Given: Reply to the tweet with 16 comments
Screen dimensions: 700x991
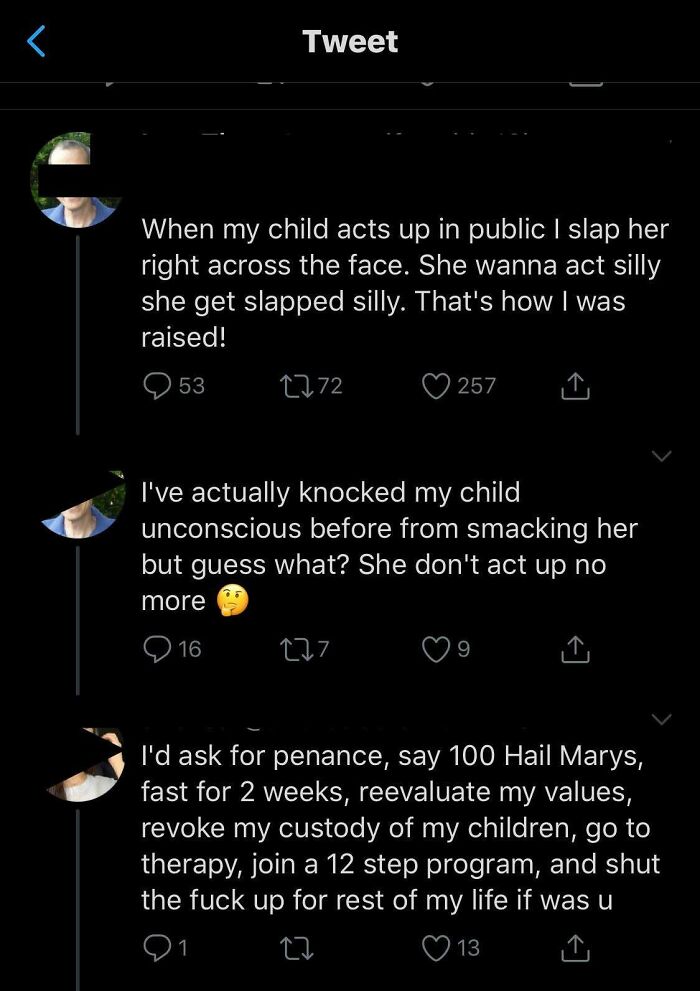Looking at the screenshot, I should (x=158, y=649).
